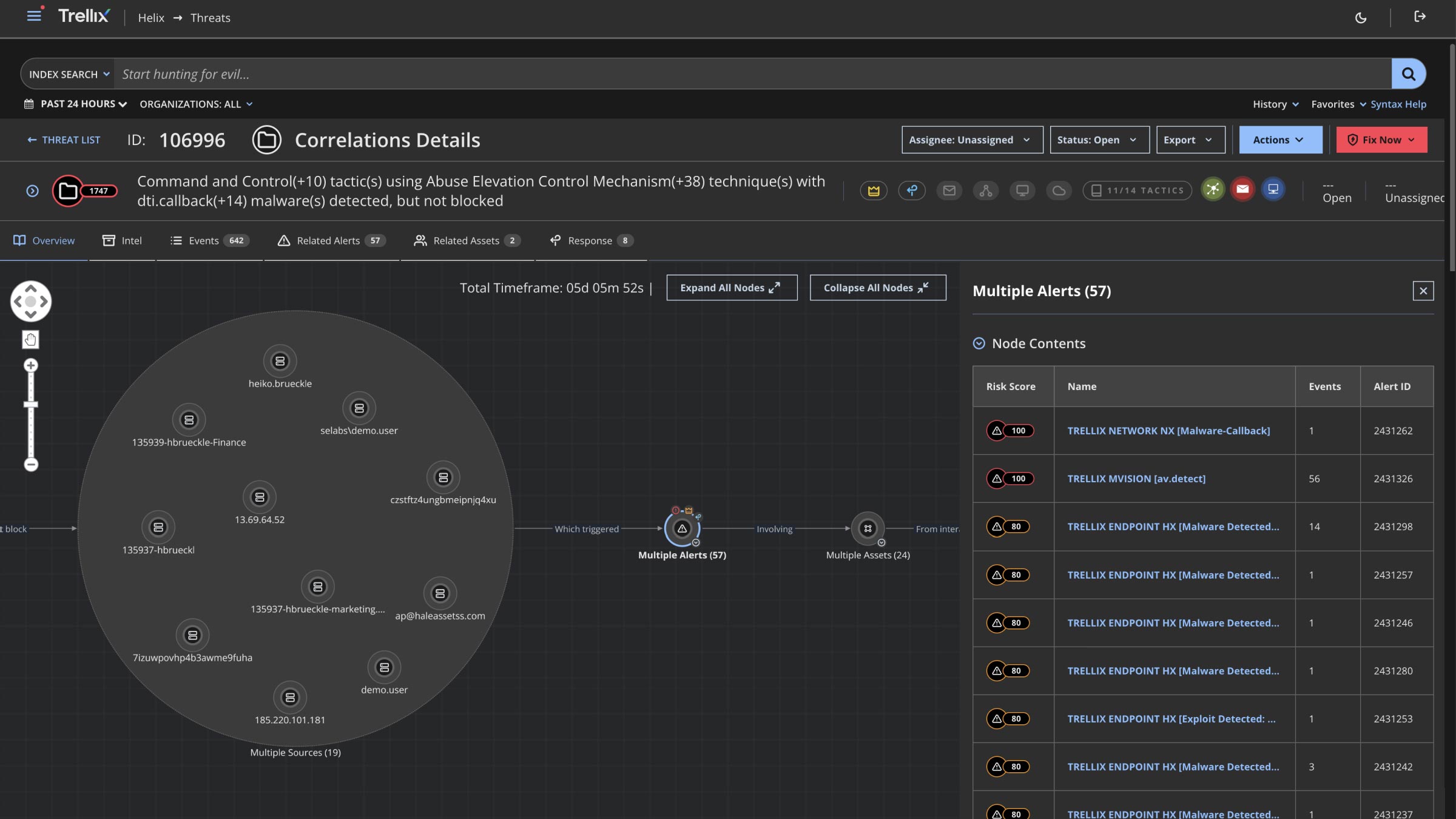Select the 185.220.101.181 node
Image resolution: width=1456 pixels, height=819 pixels.
coord(290,698)
